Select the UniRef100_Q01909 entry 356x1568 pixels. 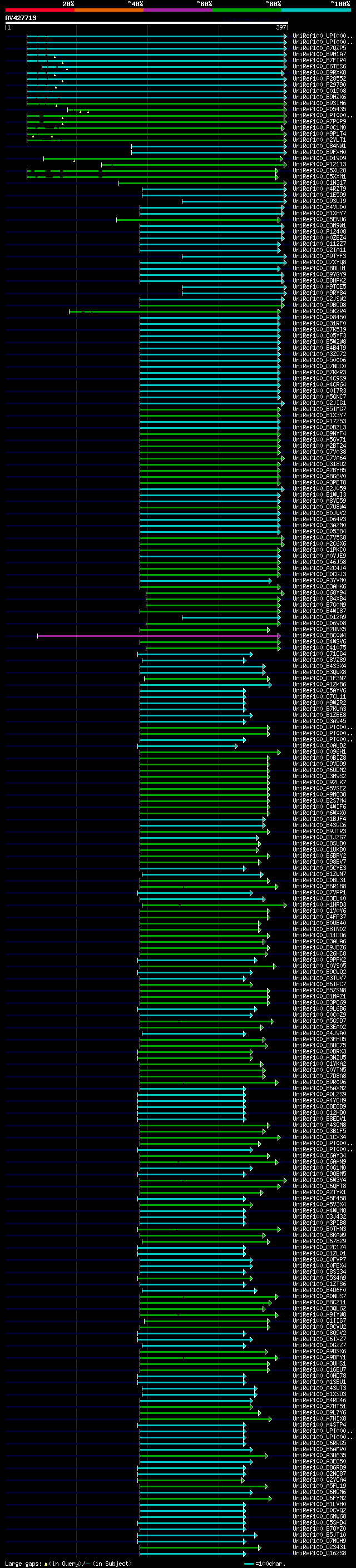pos(319,159)
